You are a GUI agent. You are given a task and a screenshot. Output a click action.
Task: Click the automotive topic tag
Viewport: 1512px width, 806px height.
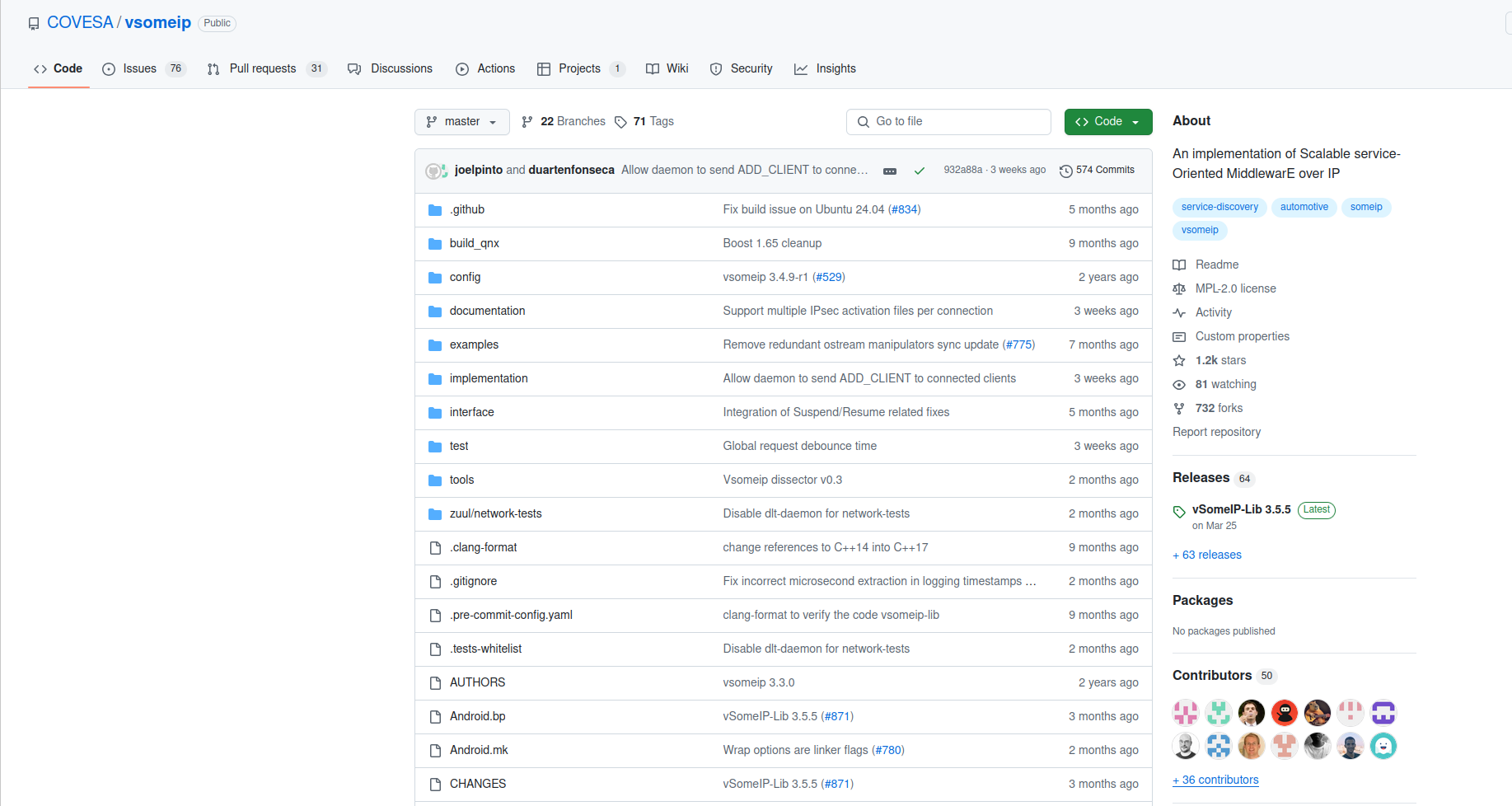pyautogui.click(x=1304, y=208)
